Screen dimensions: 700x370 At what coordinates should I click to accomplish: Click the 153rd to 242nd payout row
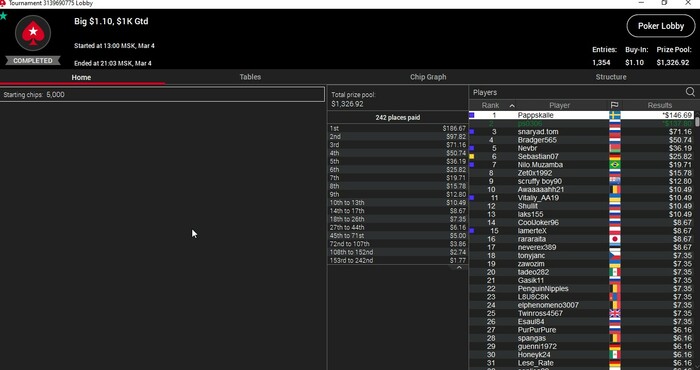coord(397,261)
